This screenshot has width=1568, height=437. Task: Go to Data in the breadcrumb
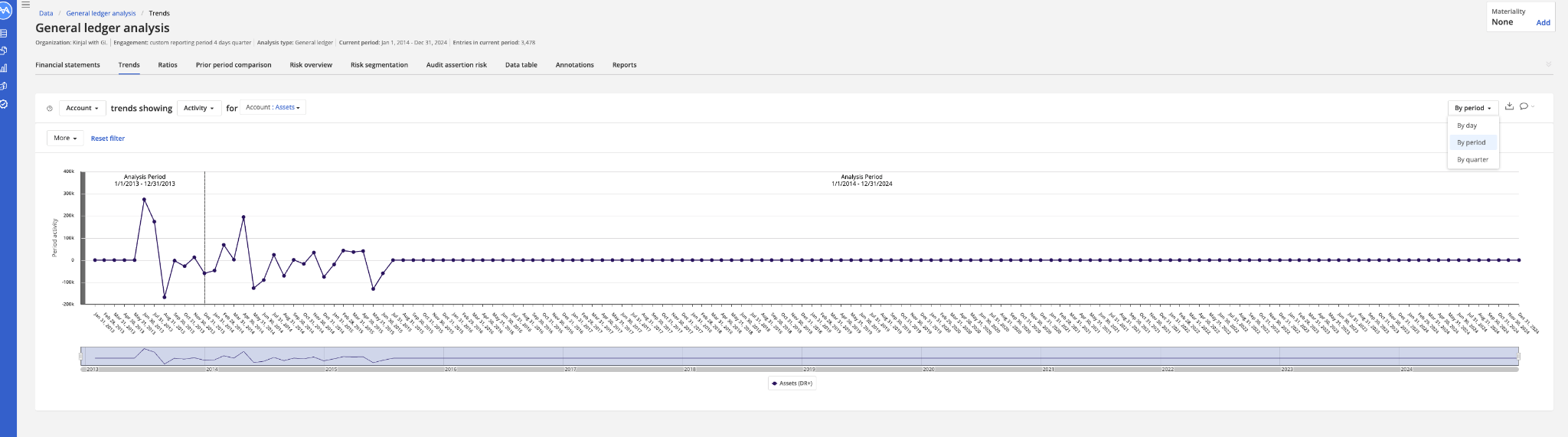(46, 13)
